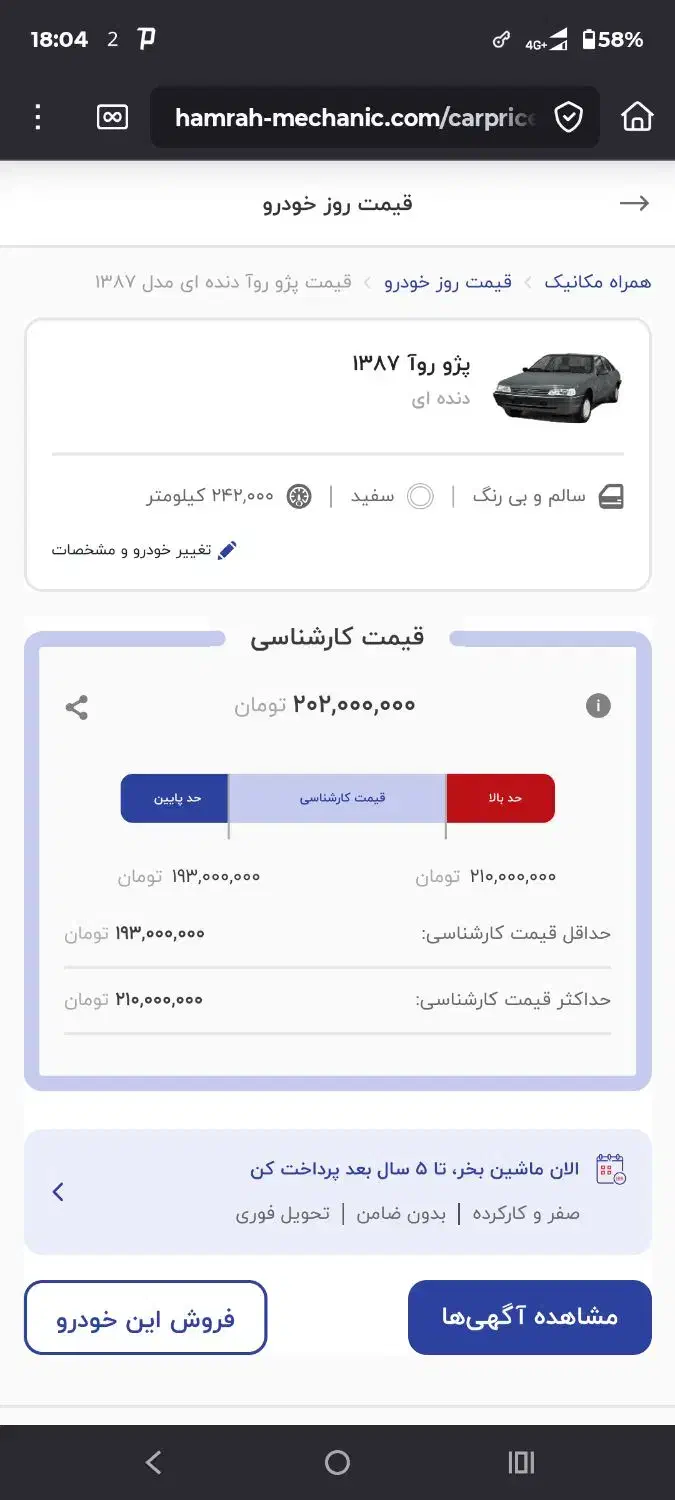Open the browser three-dot menu
The width and height of the screenshot is (675, 1500).
coord(38,118)
